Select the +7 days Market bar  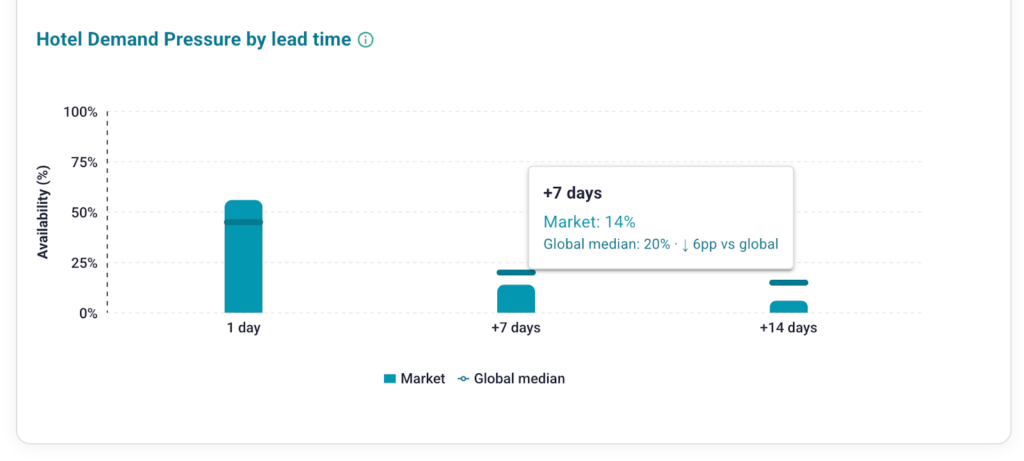[x=516, y=299]
